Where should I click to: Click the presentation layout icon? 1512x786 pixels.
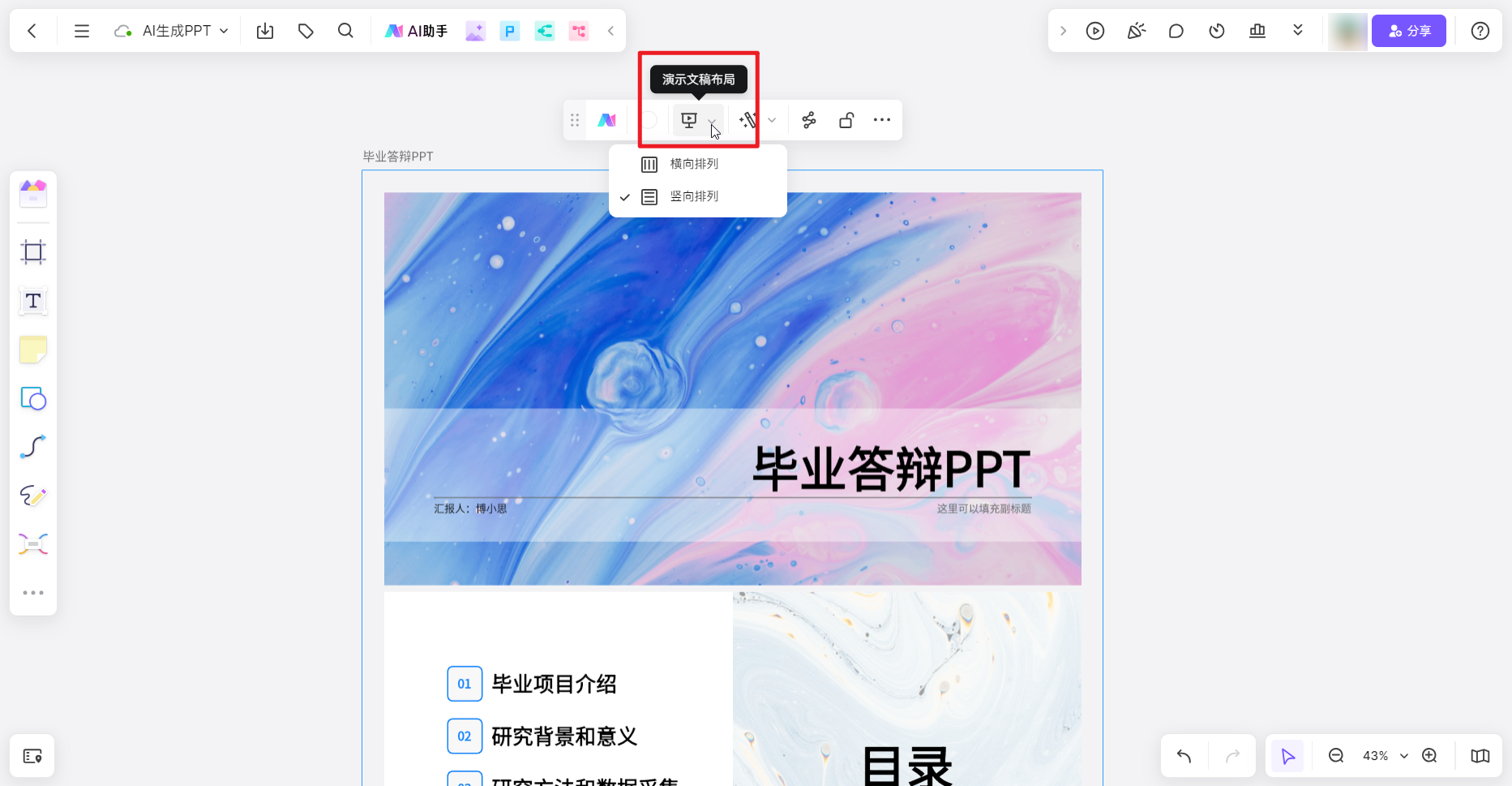[689, 120]
